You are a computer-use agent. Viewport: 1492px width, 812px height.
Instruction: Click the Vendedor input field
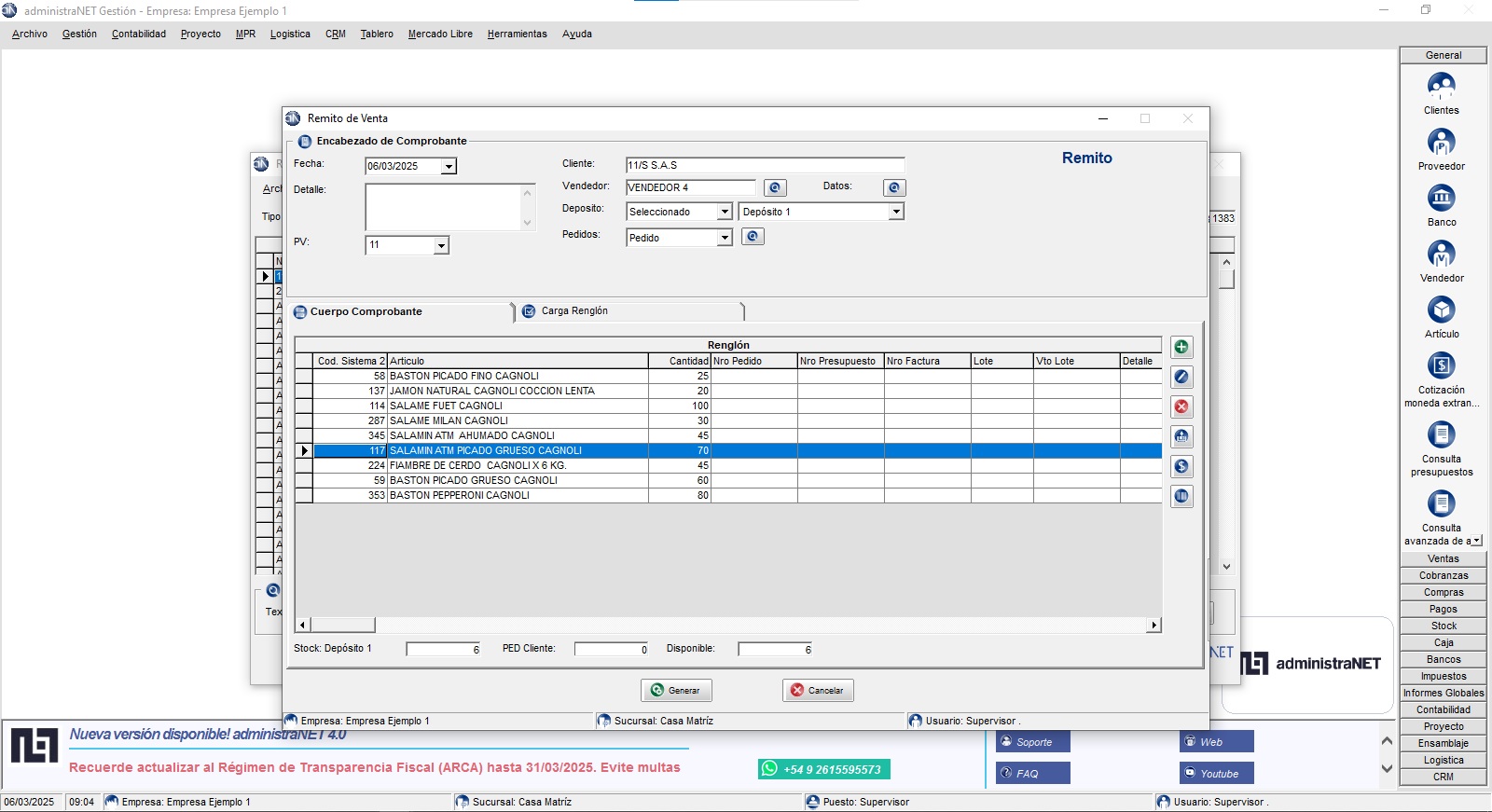click(691, 187)
